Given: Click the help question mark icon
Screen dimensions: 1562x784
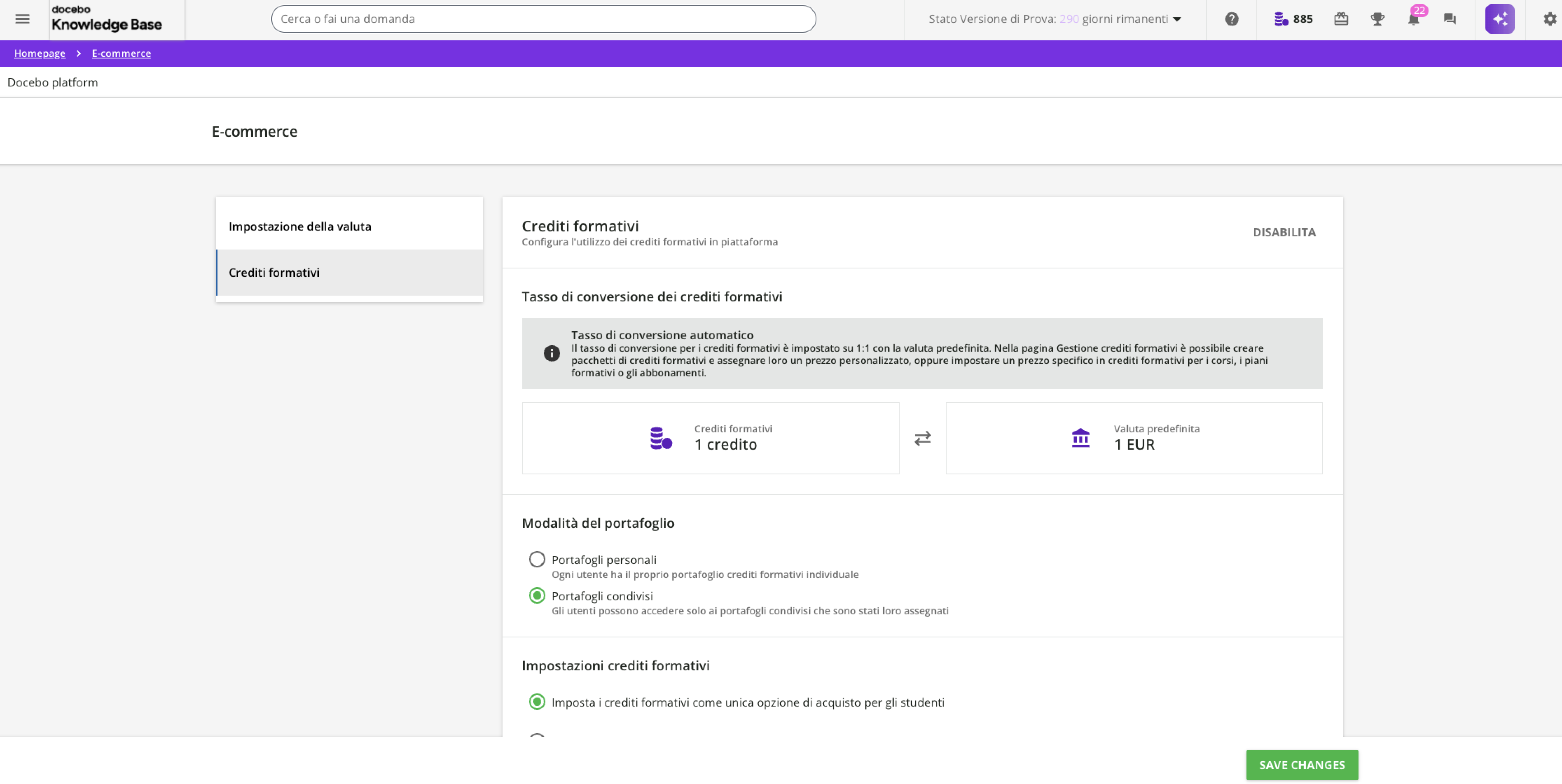Looking at the screenshot, I should coord(1232,19).
